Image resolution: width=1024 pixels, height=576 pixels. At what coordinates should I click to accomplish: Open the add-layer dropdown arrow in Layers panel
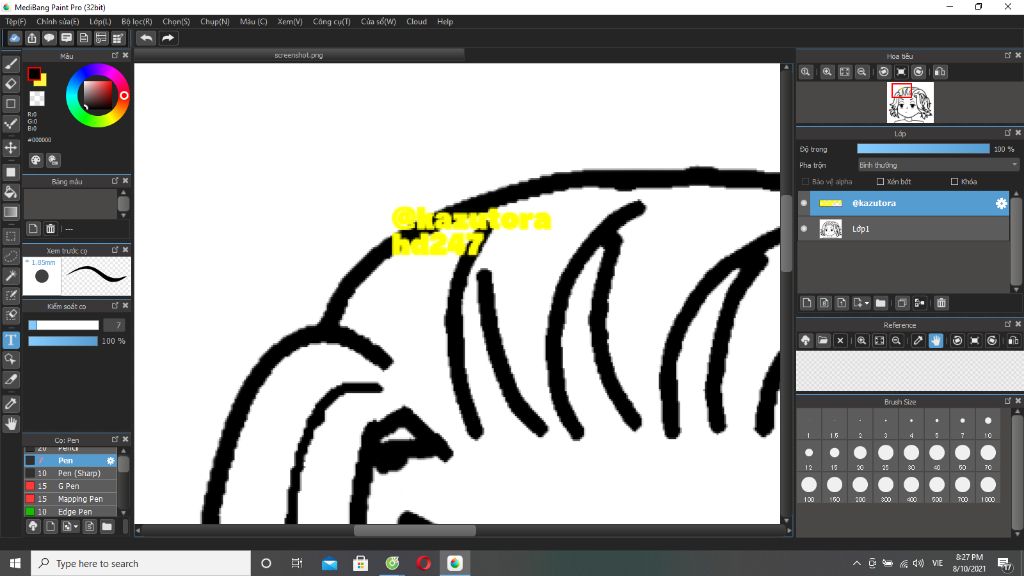coord(867,303)
